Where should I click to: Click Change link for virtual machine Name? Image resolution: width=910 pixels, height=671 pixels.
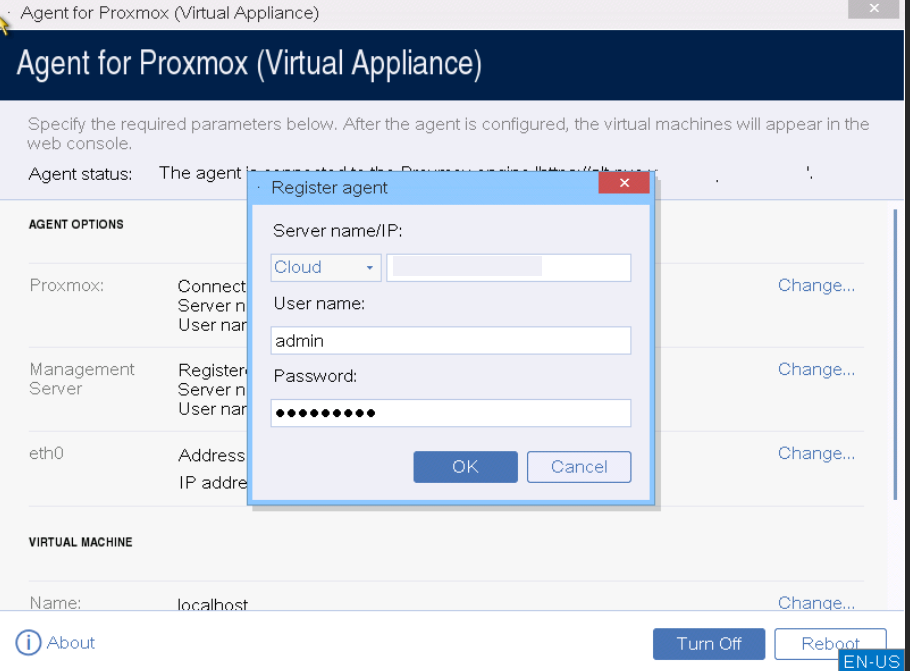[816, 603]
